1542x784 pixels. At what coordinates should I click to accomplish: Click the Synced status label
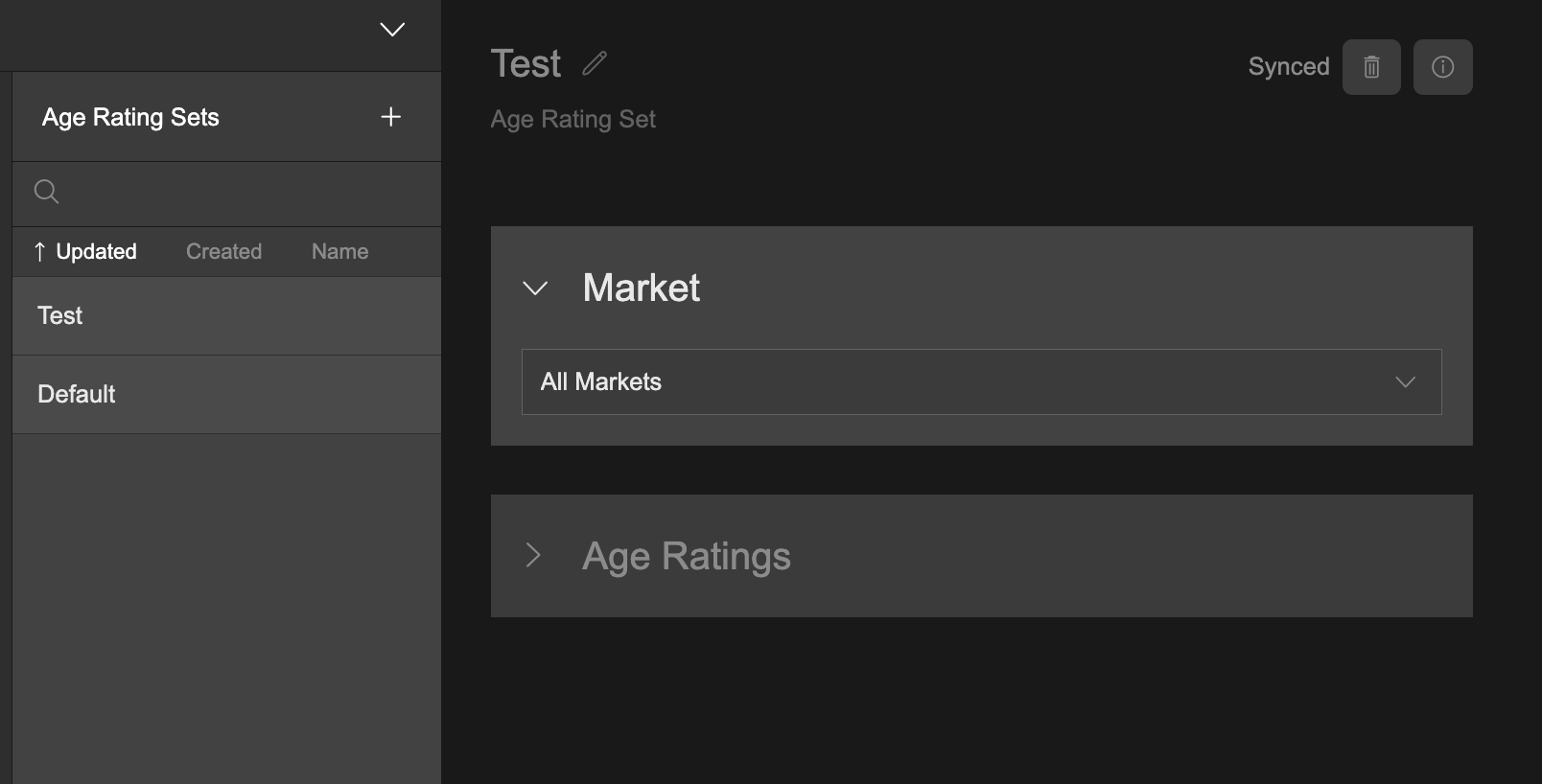tap(1288, 67)
